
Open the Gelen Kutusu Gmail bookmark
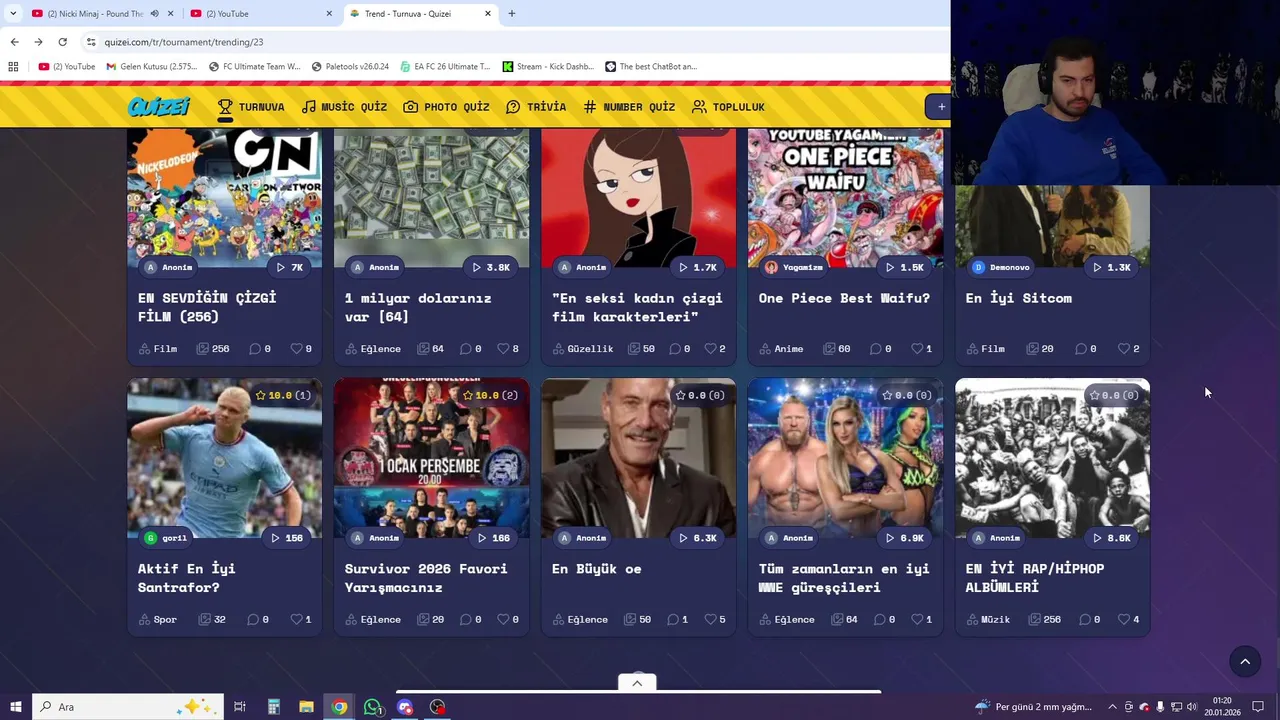(x=152, y=67)
